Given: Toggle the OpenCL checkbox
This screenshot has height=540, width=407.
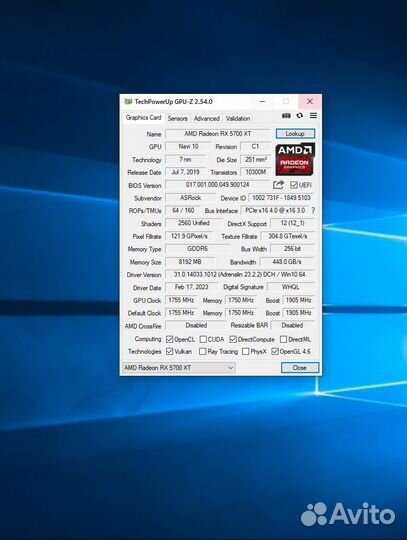Looking at the screenshot, I should pos(169,339).
